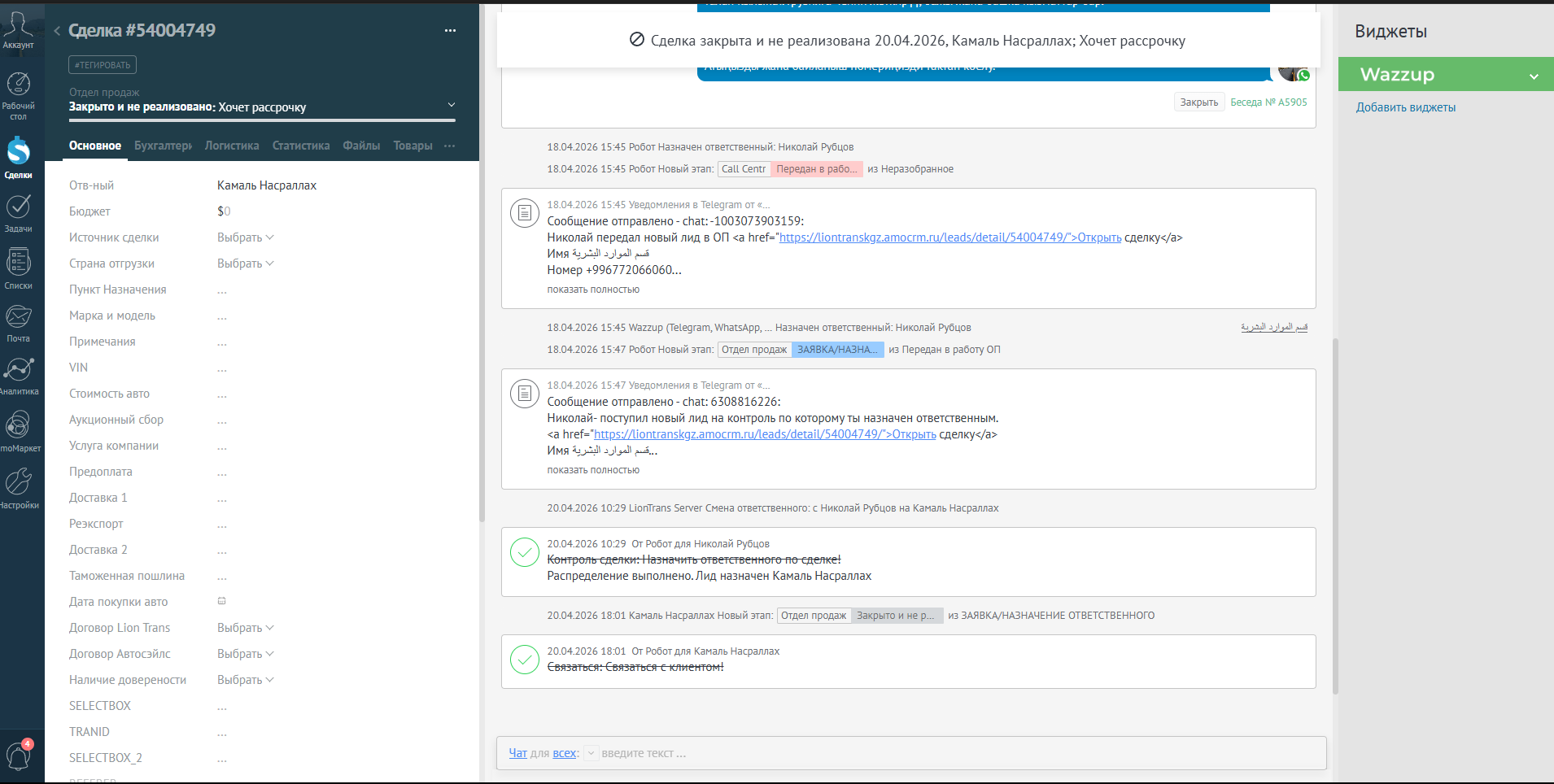Click WhatsApp contact avatar in chat
Viewport: 1554px width, 784px height.
(1293, 73)
